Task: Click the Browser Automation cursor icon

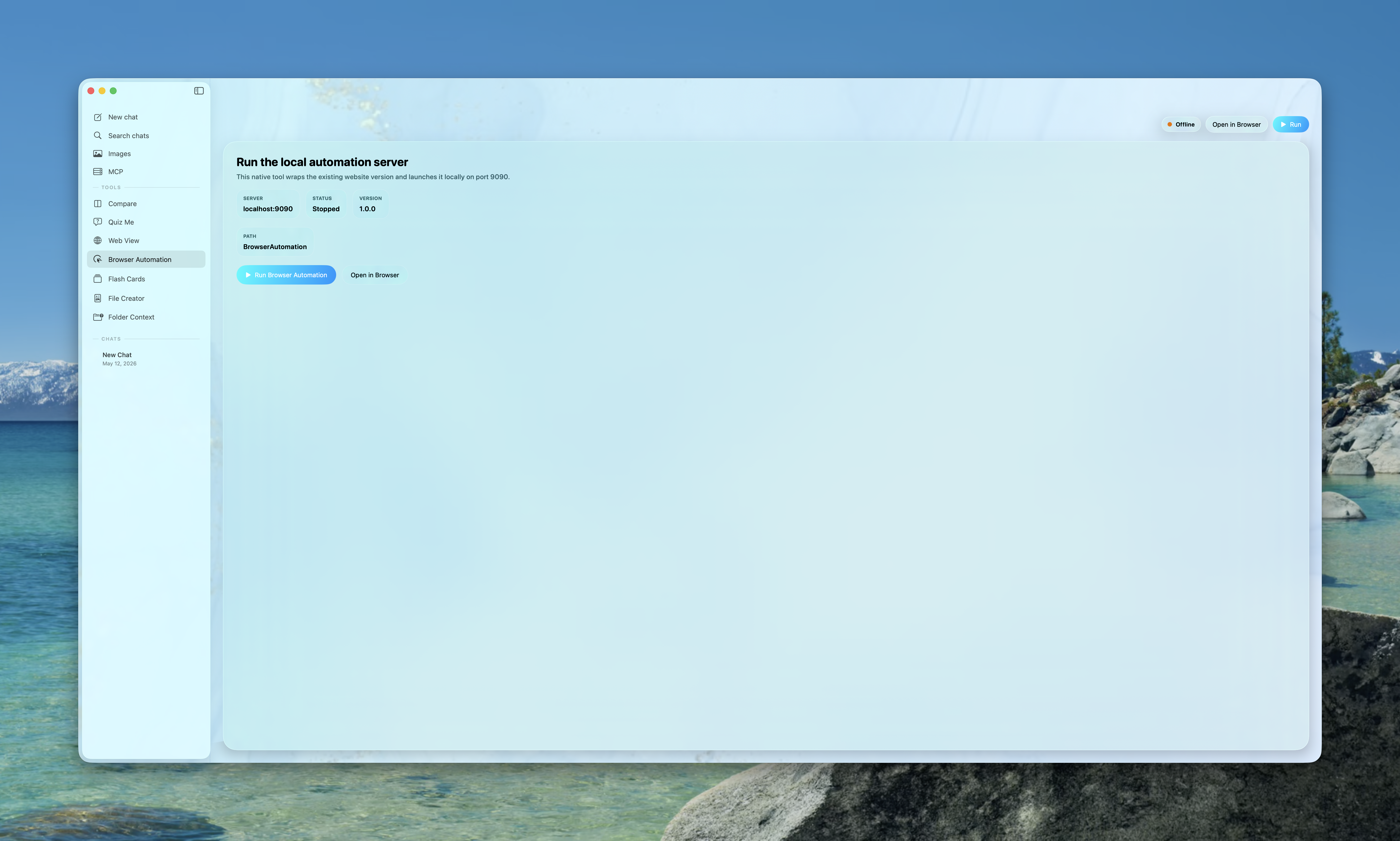Action: [x=97, y=260]
